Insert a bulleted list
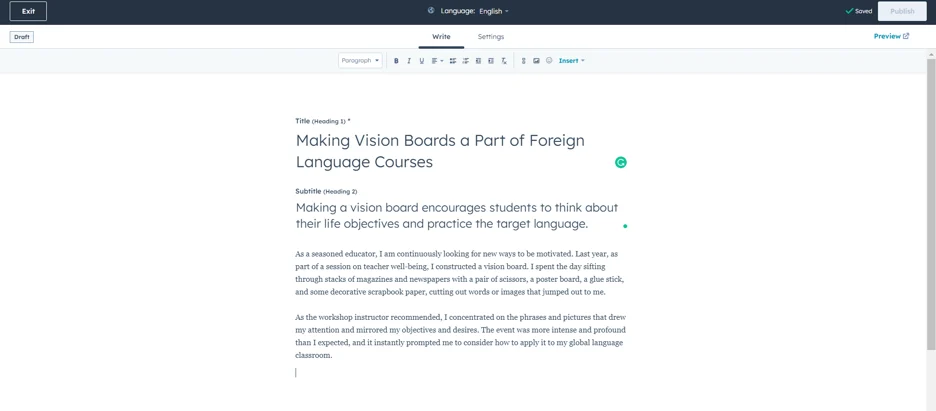The height and width of the screenshot is (411, 936). 452,61
